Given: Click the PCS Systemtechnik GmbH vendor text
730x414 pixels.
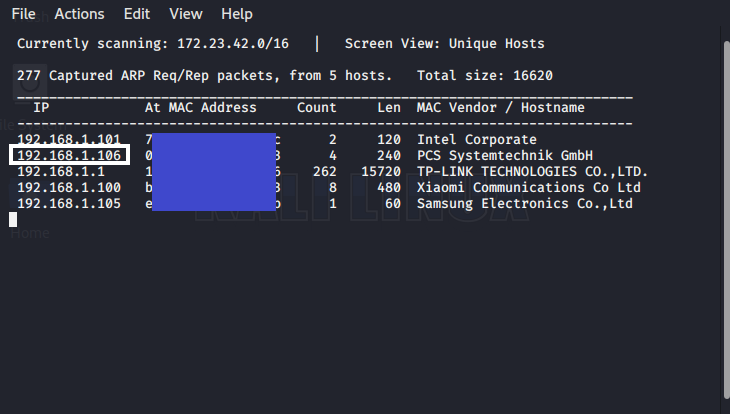Looking at the screenshot, I should [504, 156].
